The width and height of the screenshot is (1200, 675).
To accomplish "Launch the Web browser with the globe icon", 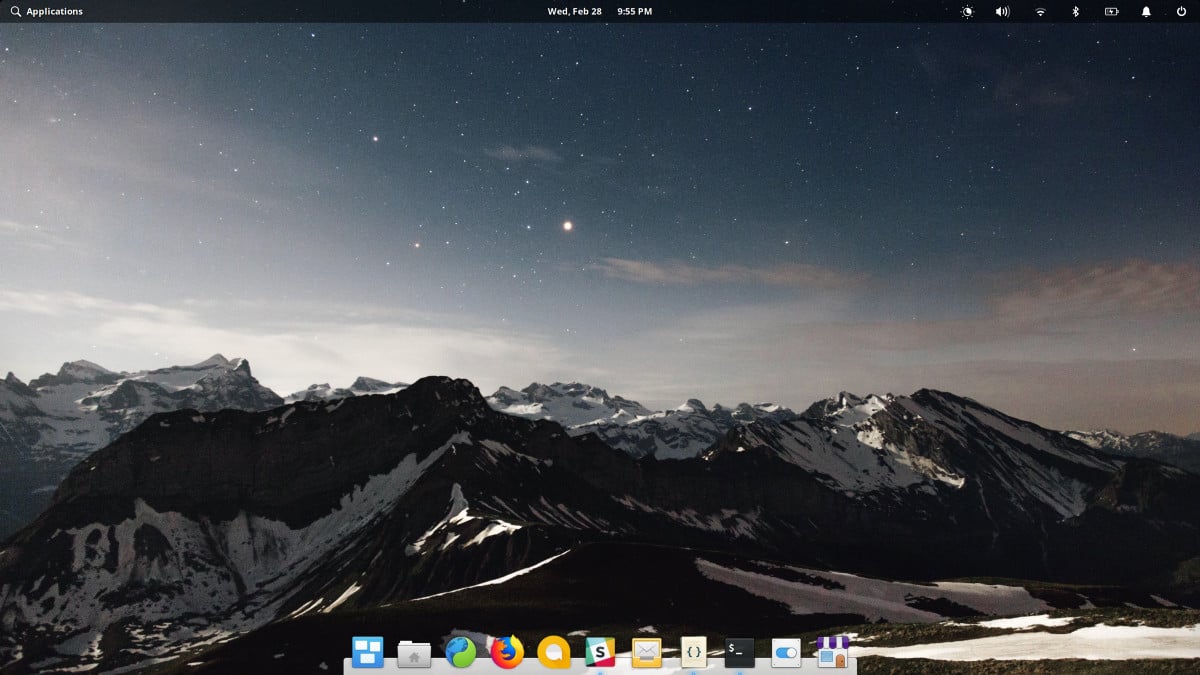I will (x=461, y=655).
